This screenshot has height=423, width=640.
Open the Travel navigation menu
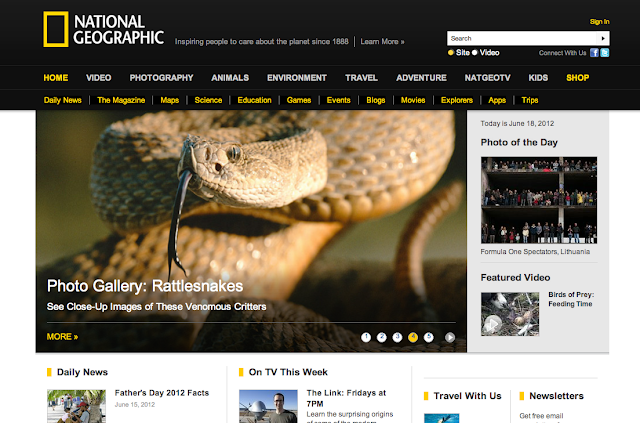pos(361,77)
